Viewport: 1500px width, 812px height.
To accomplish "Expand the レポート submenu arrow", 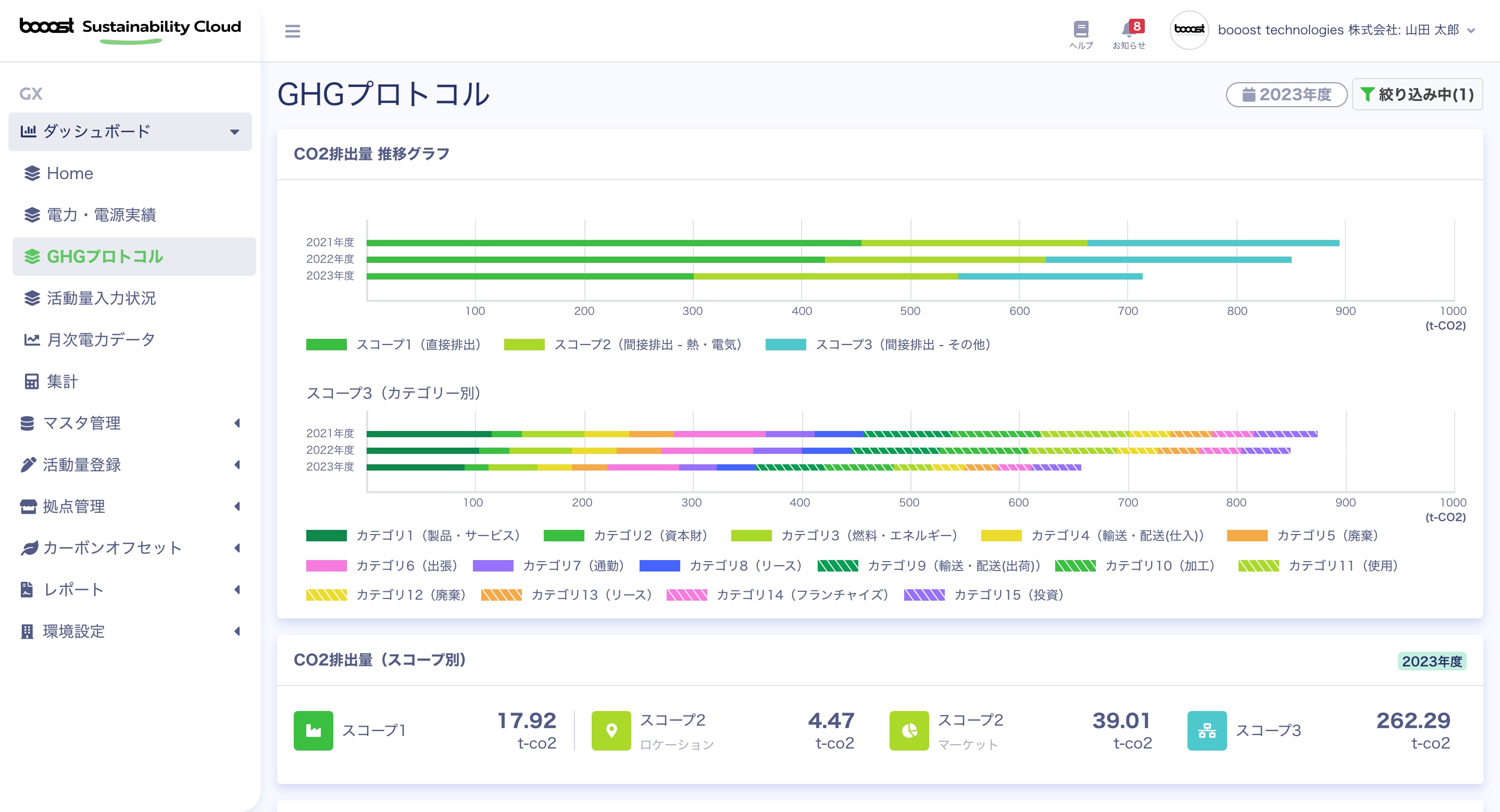I will (237, 590).
